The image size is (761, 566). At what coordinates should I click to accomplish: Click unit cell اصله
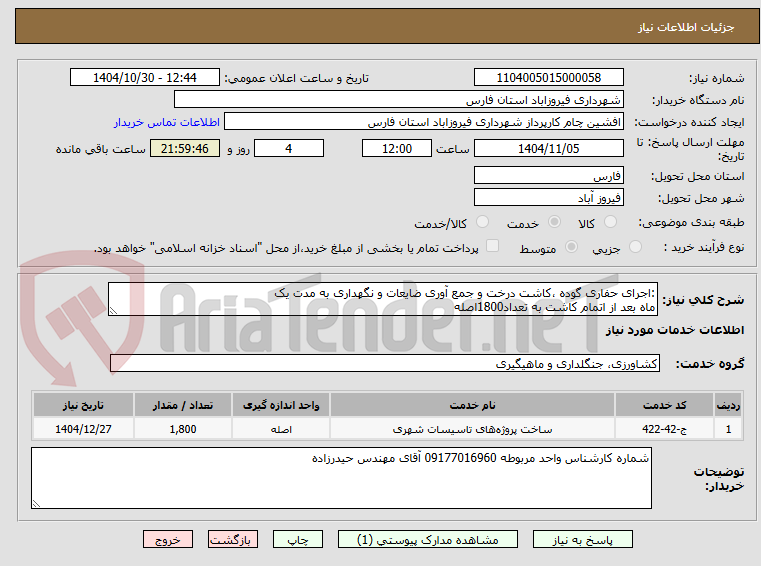click(281, 429)
